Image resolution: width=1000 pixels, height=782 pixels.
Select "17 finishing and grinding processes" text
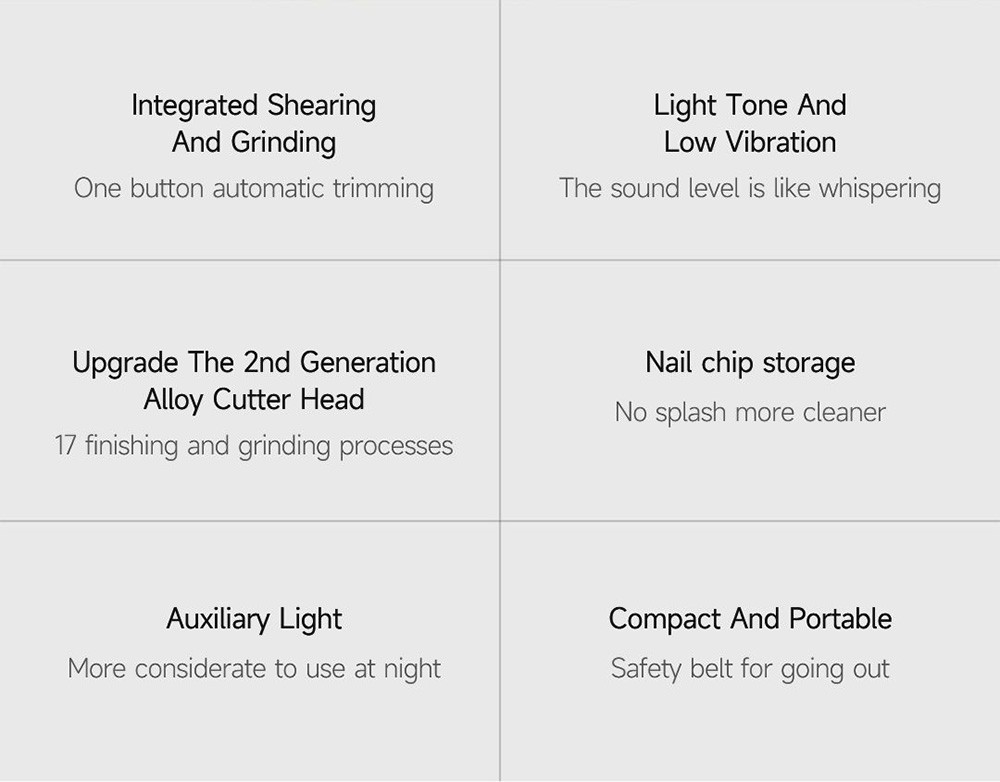(253, 445)
